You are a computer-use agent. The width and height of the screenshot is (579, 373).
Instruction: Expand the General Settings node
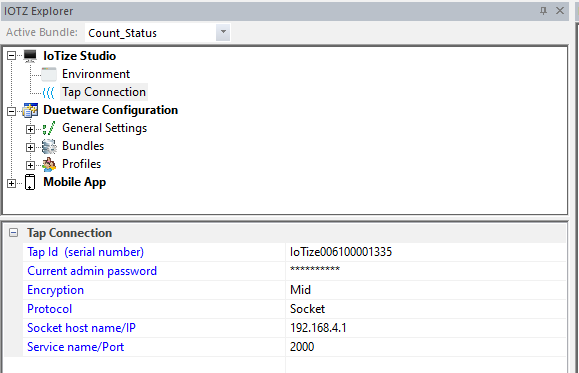[30, 129]
